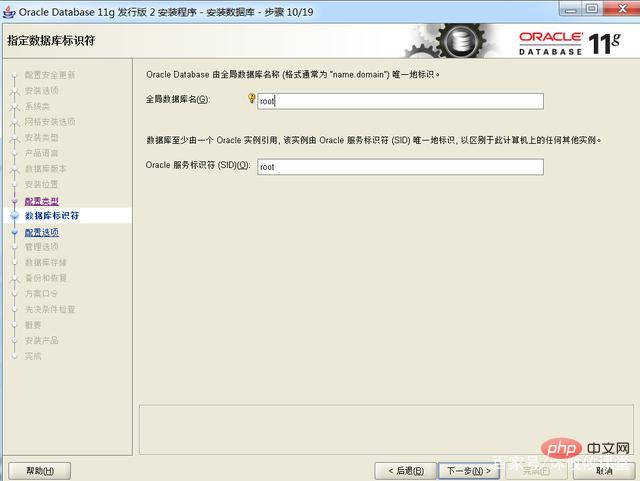The width and height of the screenshot is (640, 481).
Task: Click the 安装类型 step in sidebar
Action: [42, 137]
